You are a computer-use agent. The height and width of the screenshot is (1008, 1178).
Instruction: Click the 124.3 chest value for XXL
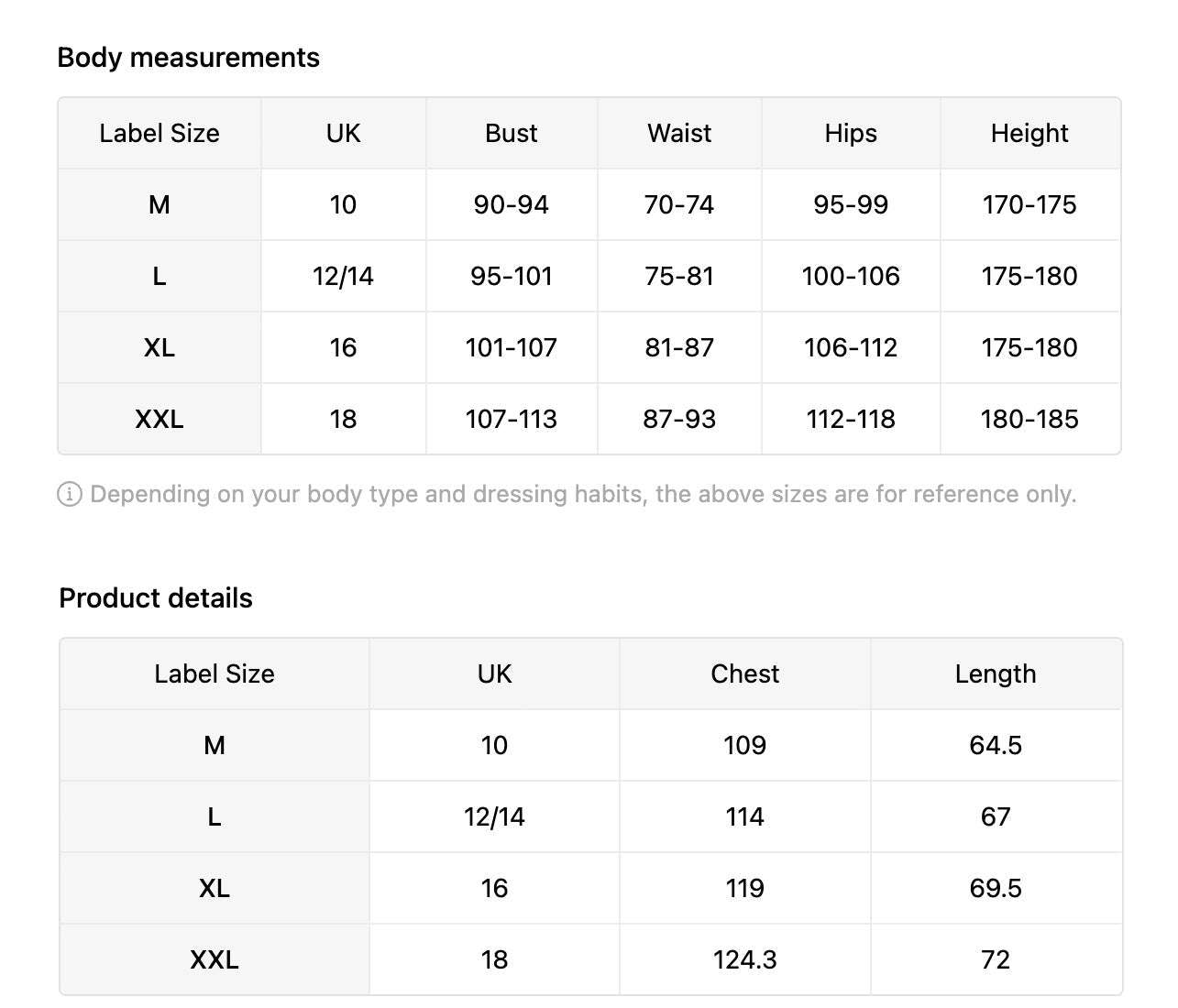pos(744,960)
